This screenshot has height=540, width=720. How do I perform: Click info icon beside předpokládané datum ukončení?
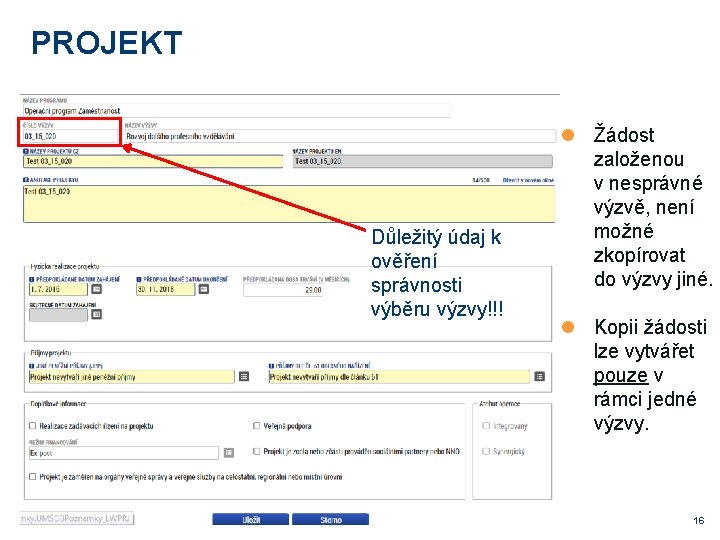click(139, 279)
